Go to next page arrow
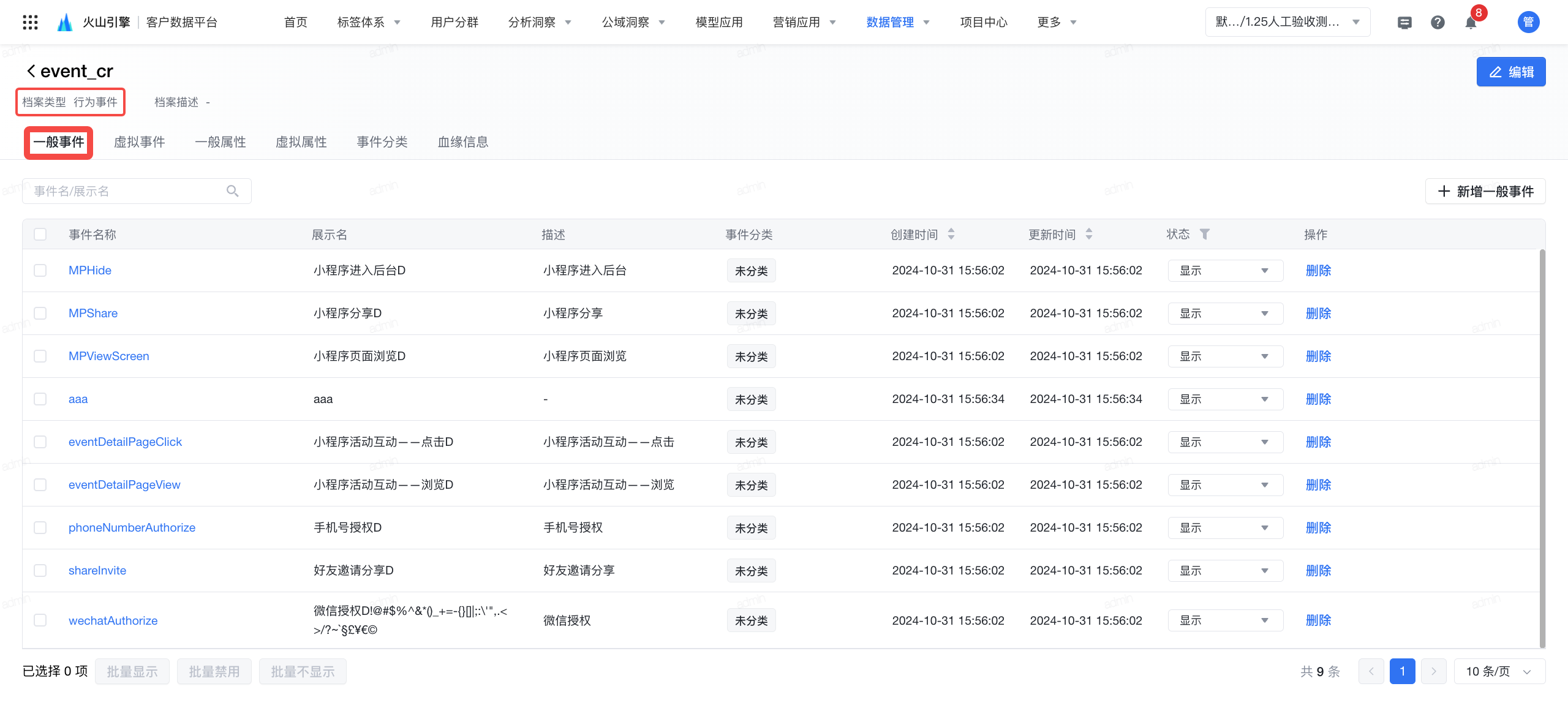Image resolution: width=1568 pixels, height=708 pixels. pyautogui.click(x=1434, y=671)
